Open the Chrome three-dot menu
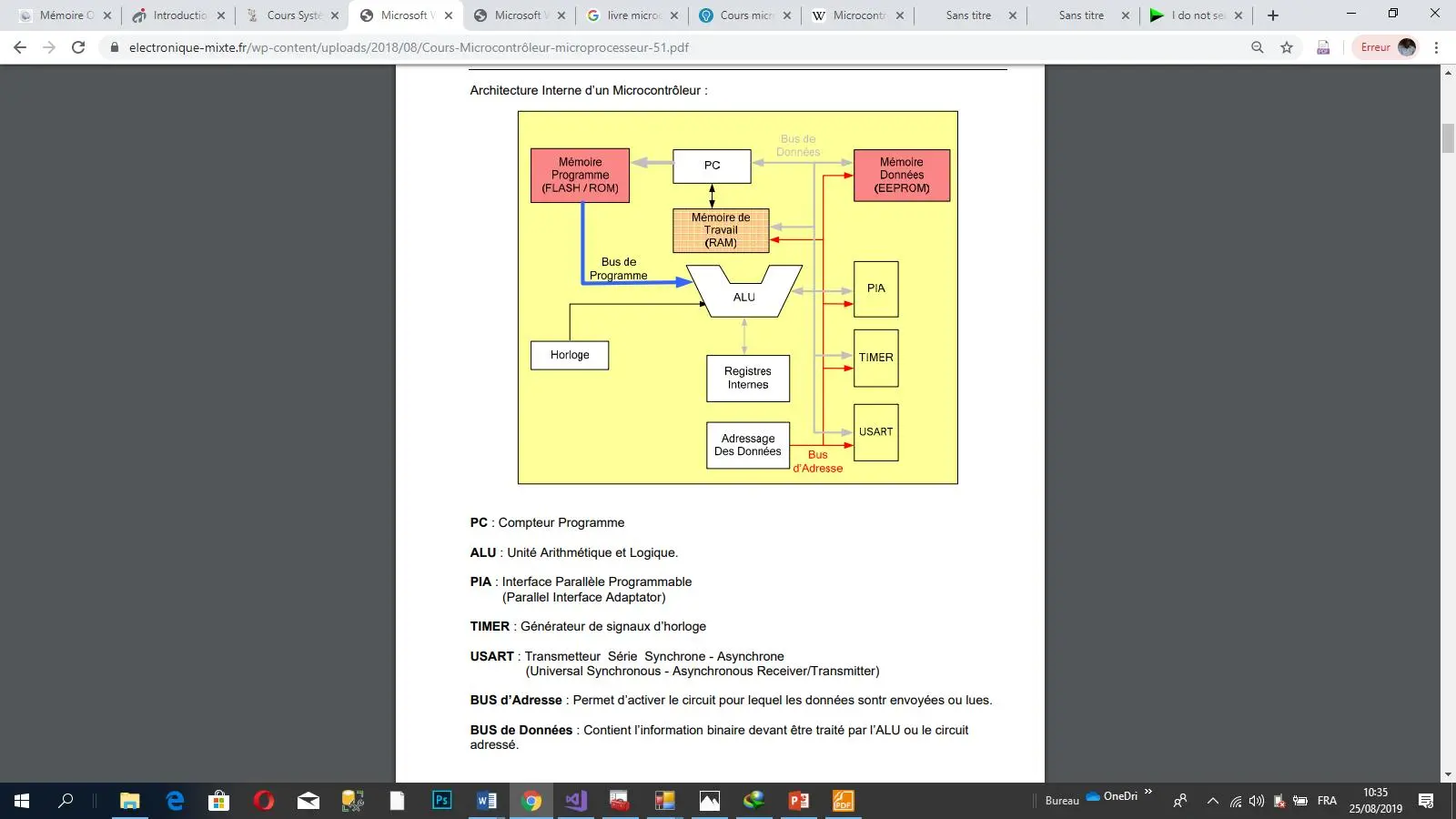This screenshot has height=819, width=1456. [1438, 47]
